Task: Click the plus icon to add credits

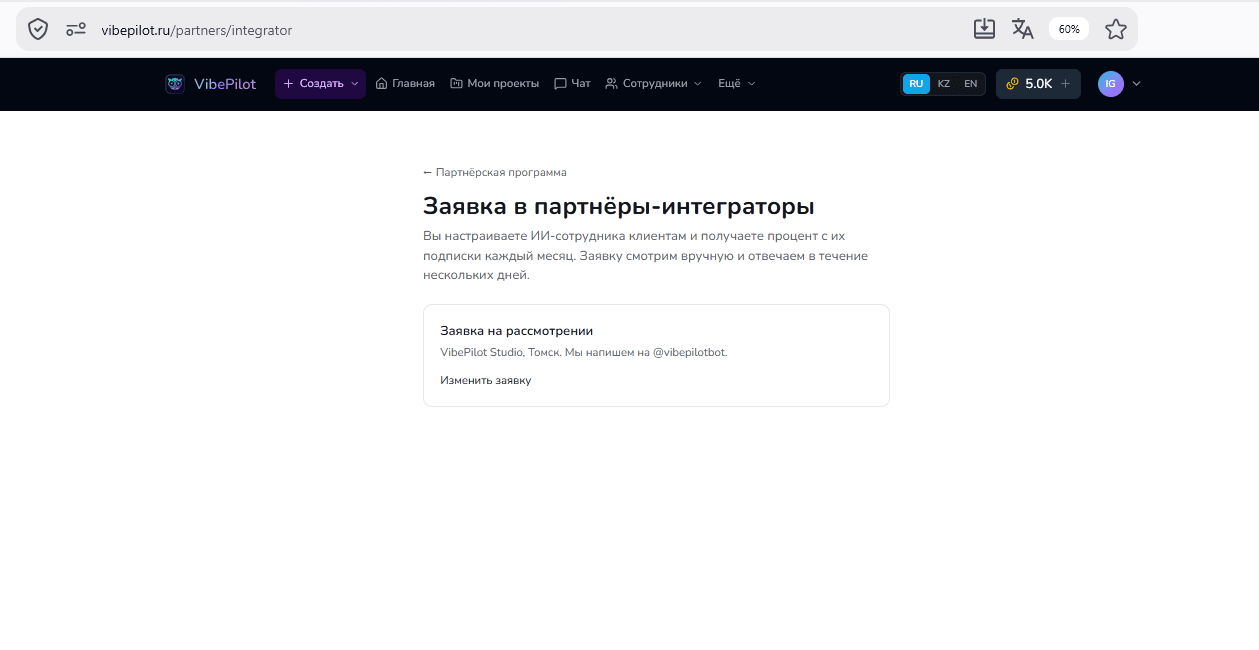Action: pyautogui.click(x=1065, y=84)
